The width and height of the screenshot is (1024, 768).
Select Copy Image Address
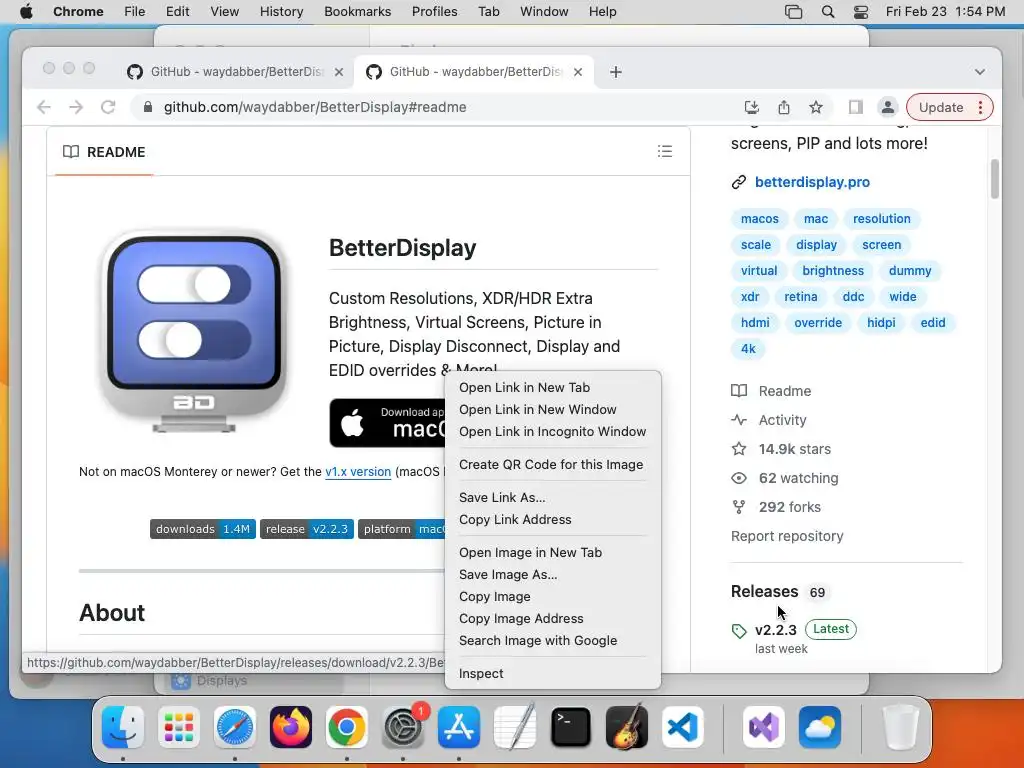click(x=552, y=618)
